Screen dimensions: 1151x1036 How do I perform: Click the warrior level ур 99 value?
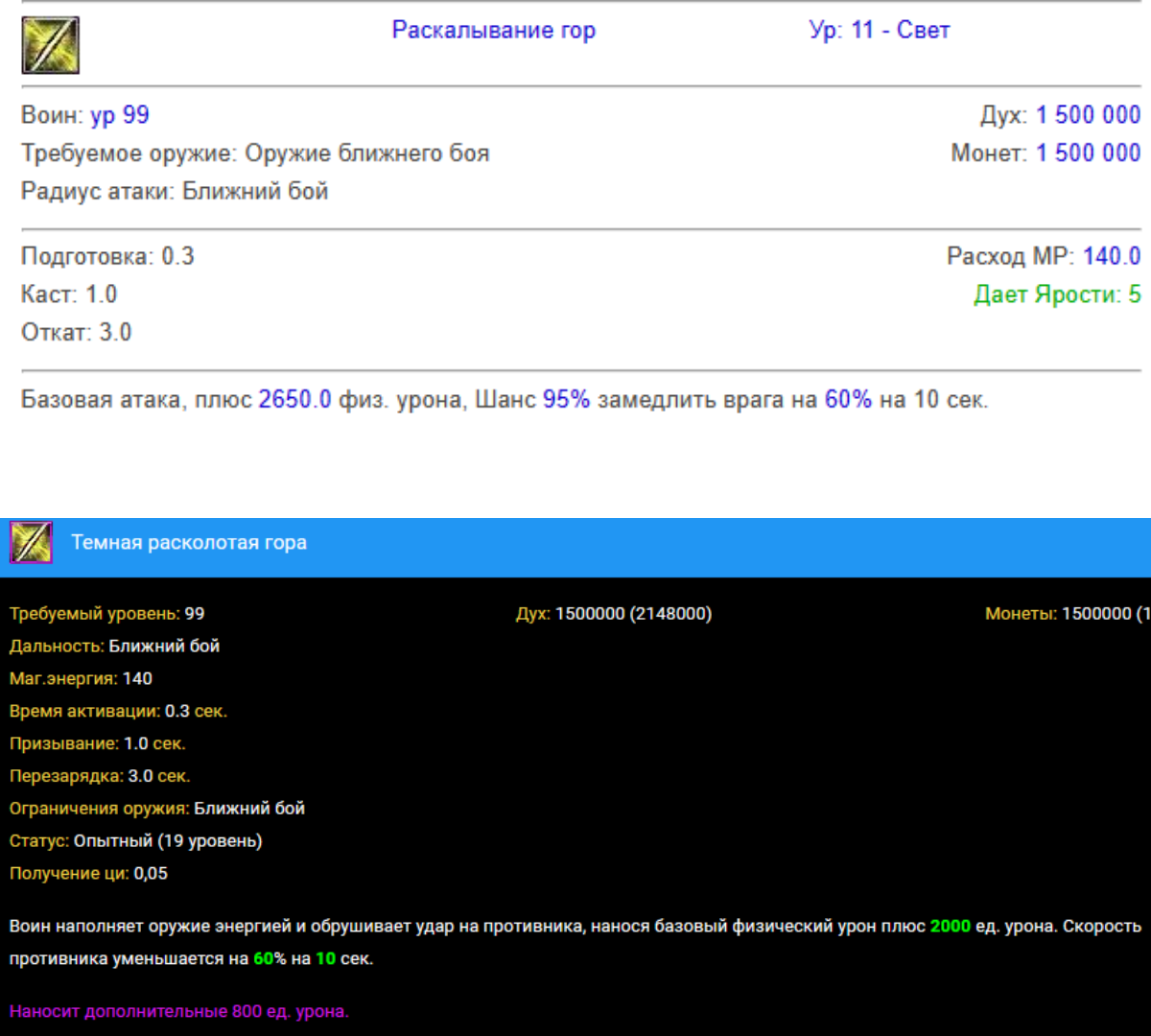[120, 115]
